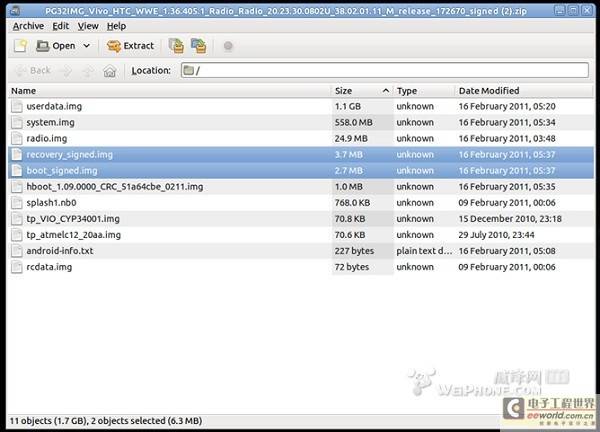Screen dimensions: 600x432
Task: Click the file icon beside userdata.img
Action: tap(17, 106)
